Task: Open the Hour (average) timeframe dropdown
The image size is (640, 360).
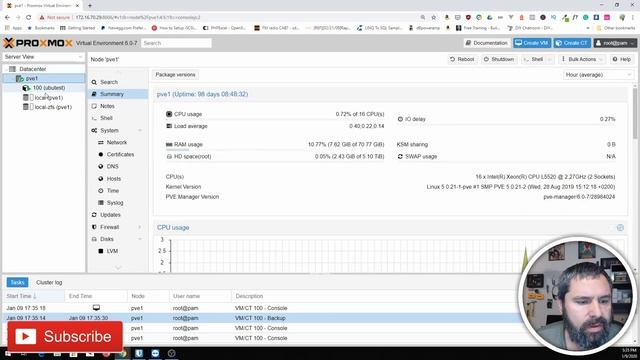Action: click(x=598, y=75)
